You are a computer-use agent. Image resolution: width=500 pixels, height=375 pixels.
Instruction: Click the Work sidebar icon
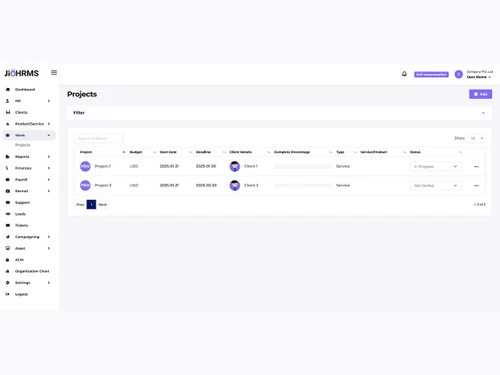(x=8, y=135)
